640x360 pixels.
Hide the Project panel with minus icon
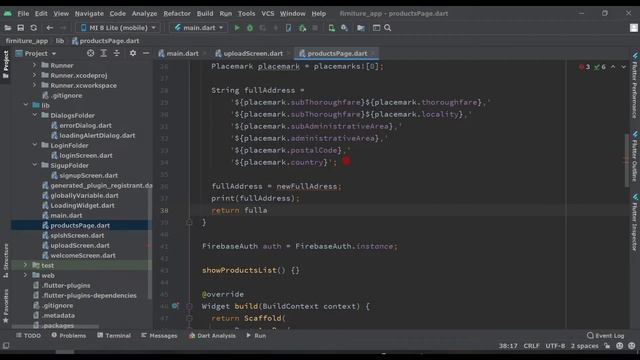146,53
